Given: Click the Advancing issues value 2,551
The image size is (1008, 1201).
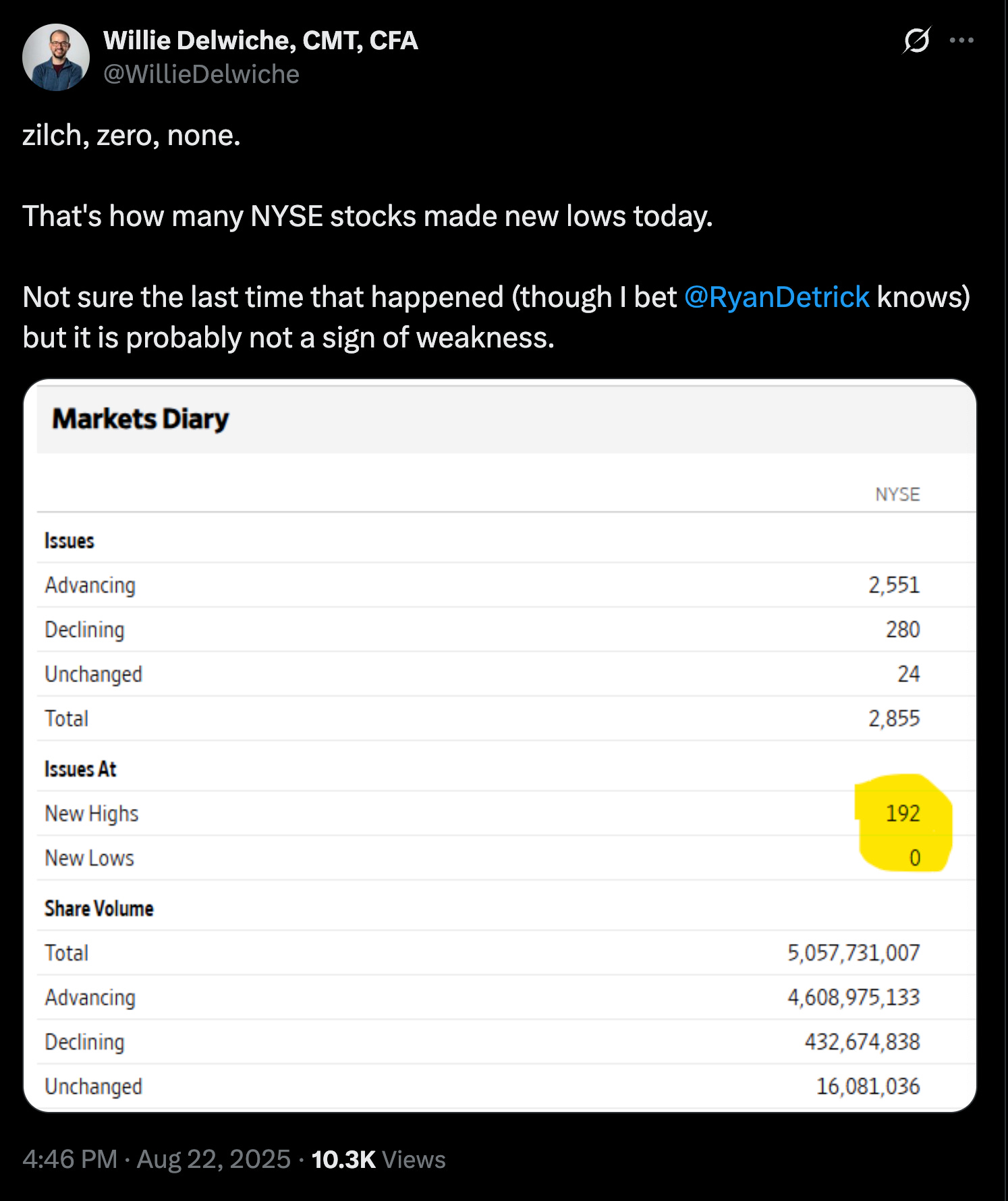Looking at the screenshot, I should click(x=894, y=584).
